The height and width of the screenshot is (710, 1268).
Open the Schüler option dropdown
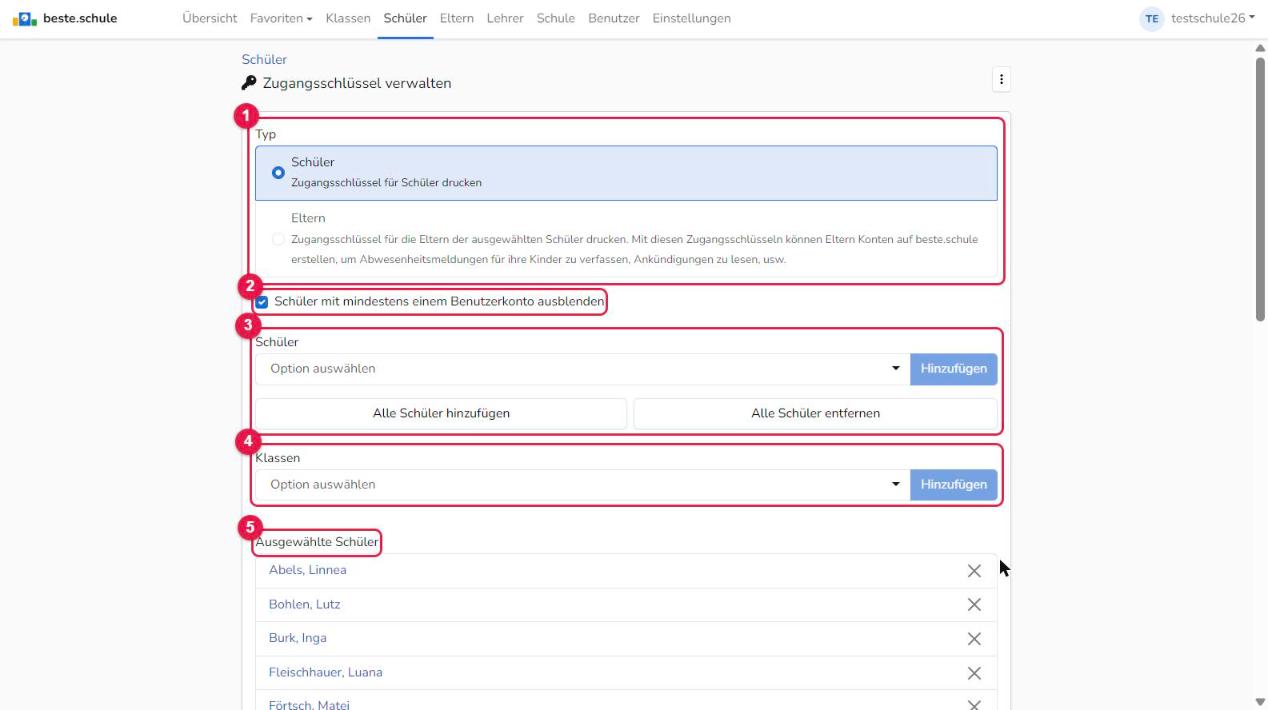[582, 369]
